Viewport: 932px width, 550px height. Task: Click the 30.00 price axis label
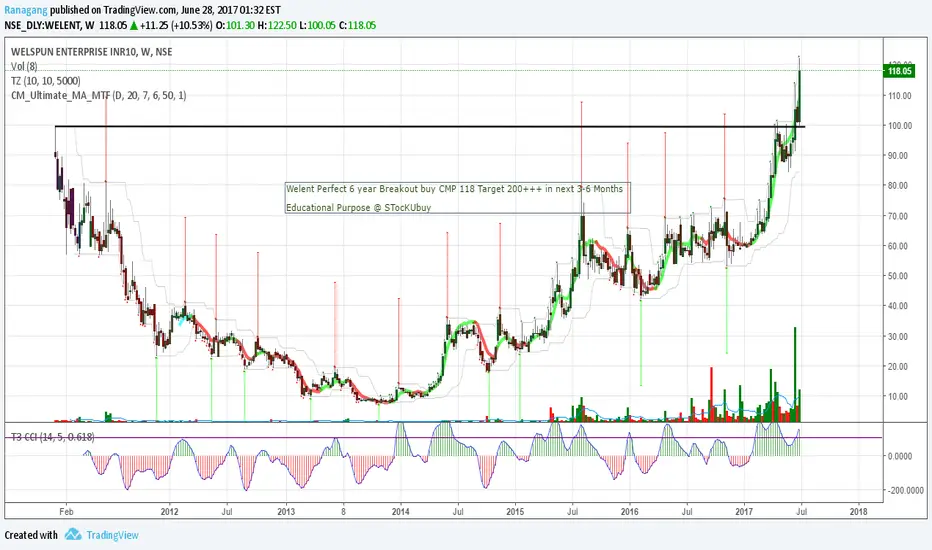pyautogui.click(x=898, y=336)
